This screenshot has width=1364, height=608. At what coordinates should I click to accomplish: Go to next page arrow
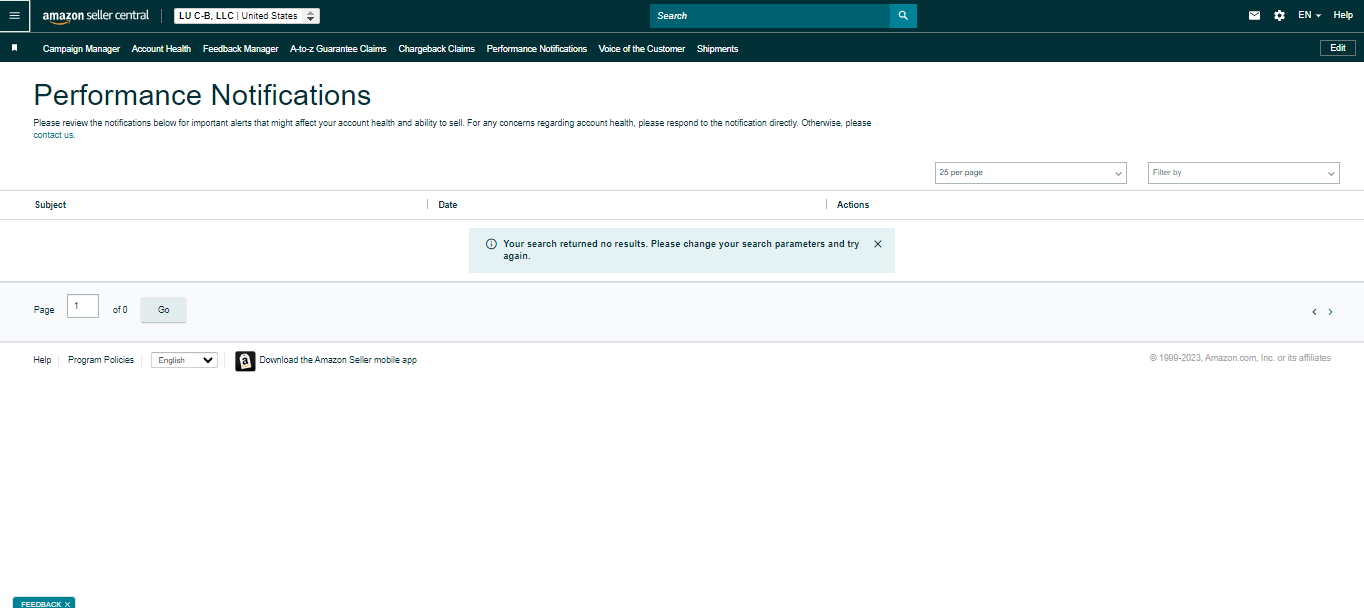pos(1330,312)
